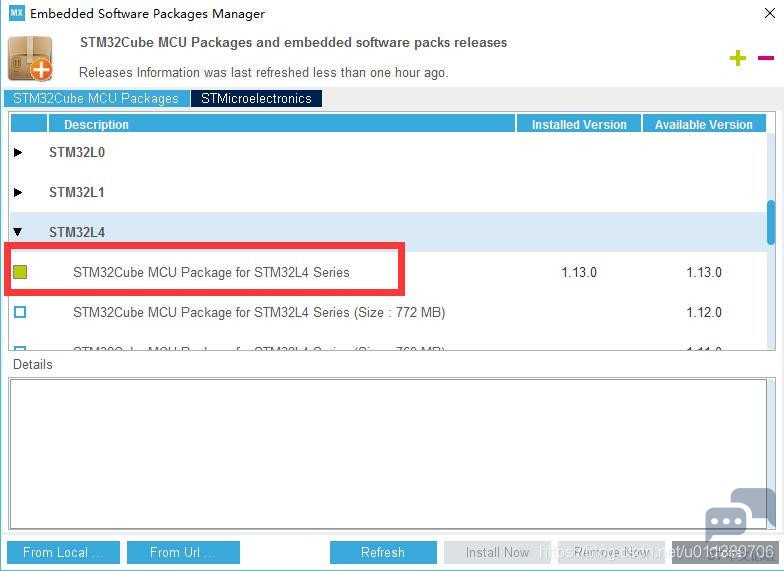Close the Embedded Software Packages Manager window

tap(770, 13)
